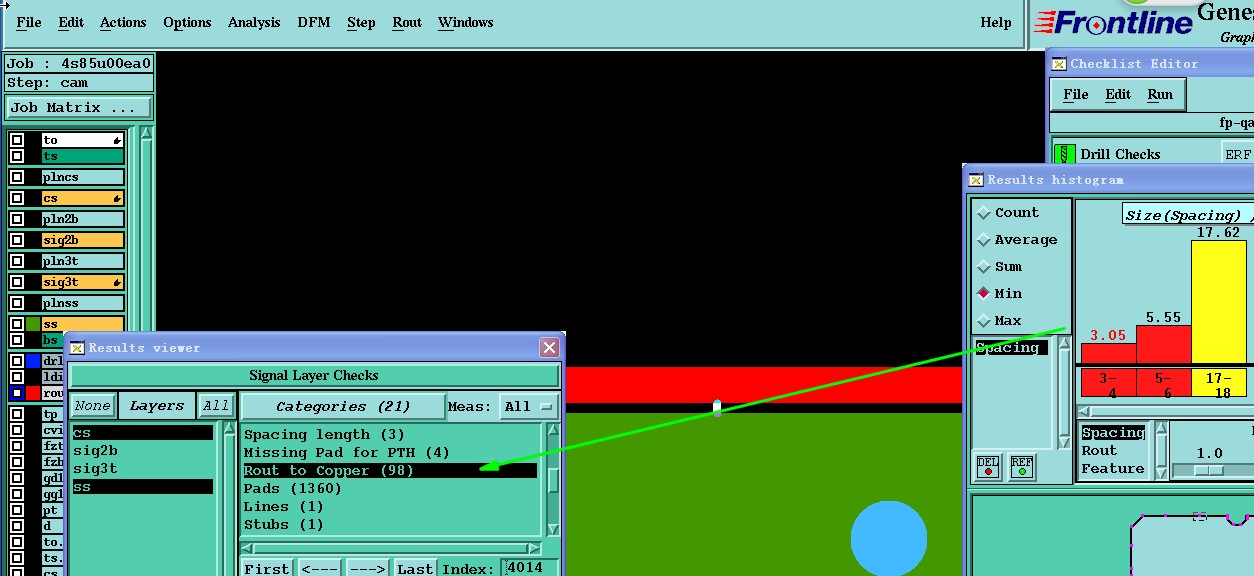Viewport: 1254px width, 576px height.
Task: Click the Last result button
Action: [415, 568]
